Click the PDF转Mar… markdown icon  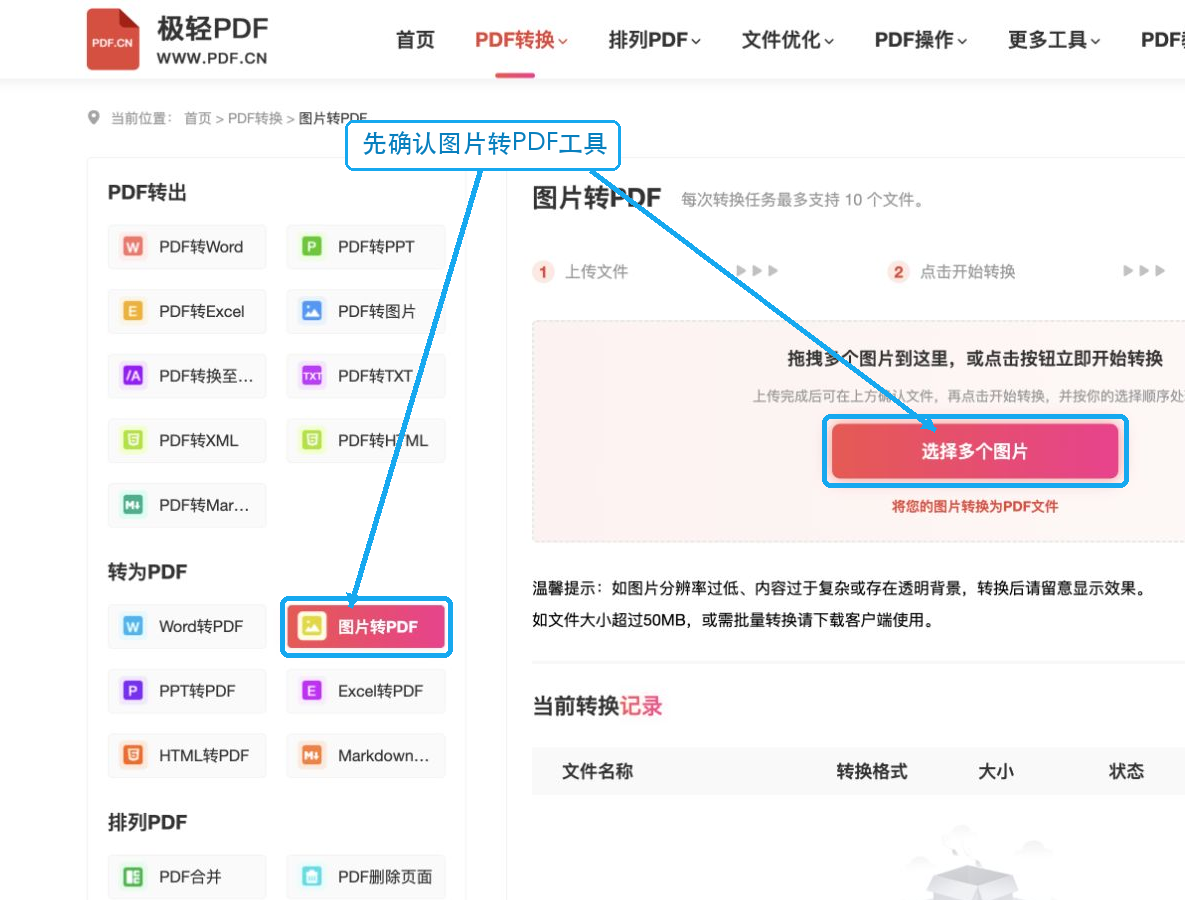(x=133, y=505)
